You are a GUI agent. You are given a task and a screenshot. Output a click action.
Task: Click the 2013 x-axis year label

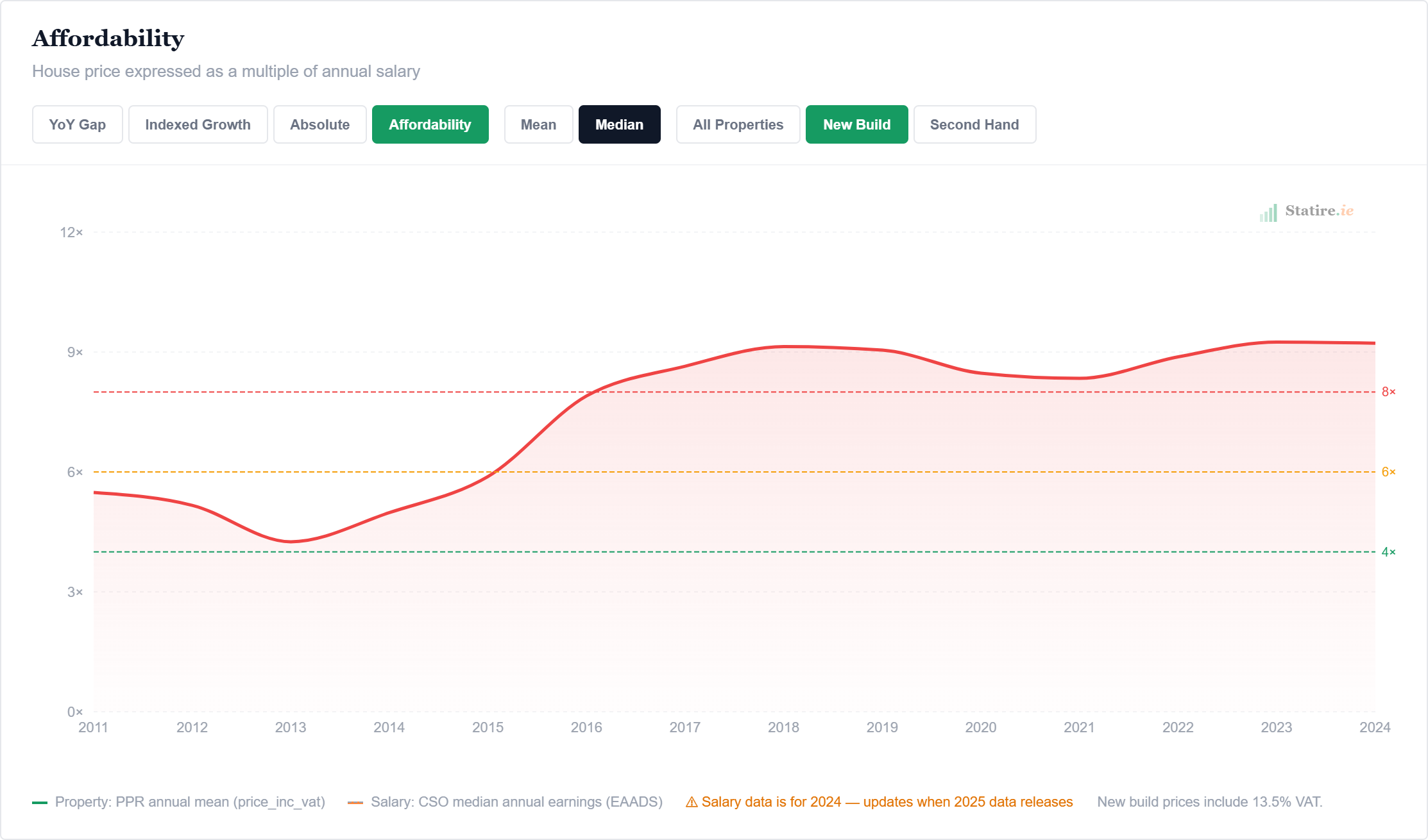pos(291,727)
